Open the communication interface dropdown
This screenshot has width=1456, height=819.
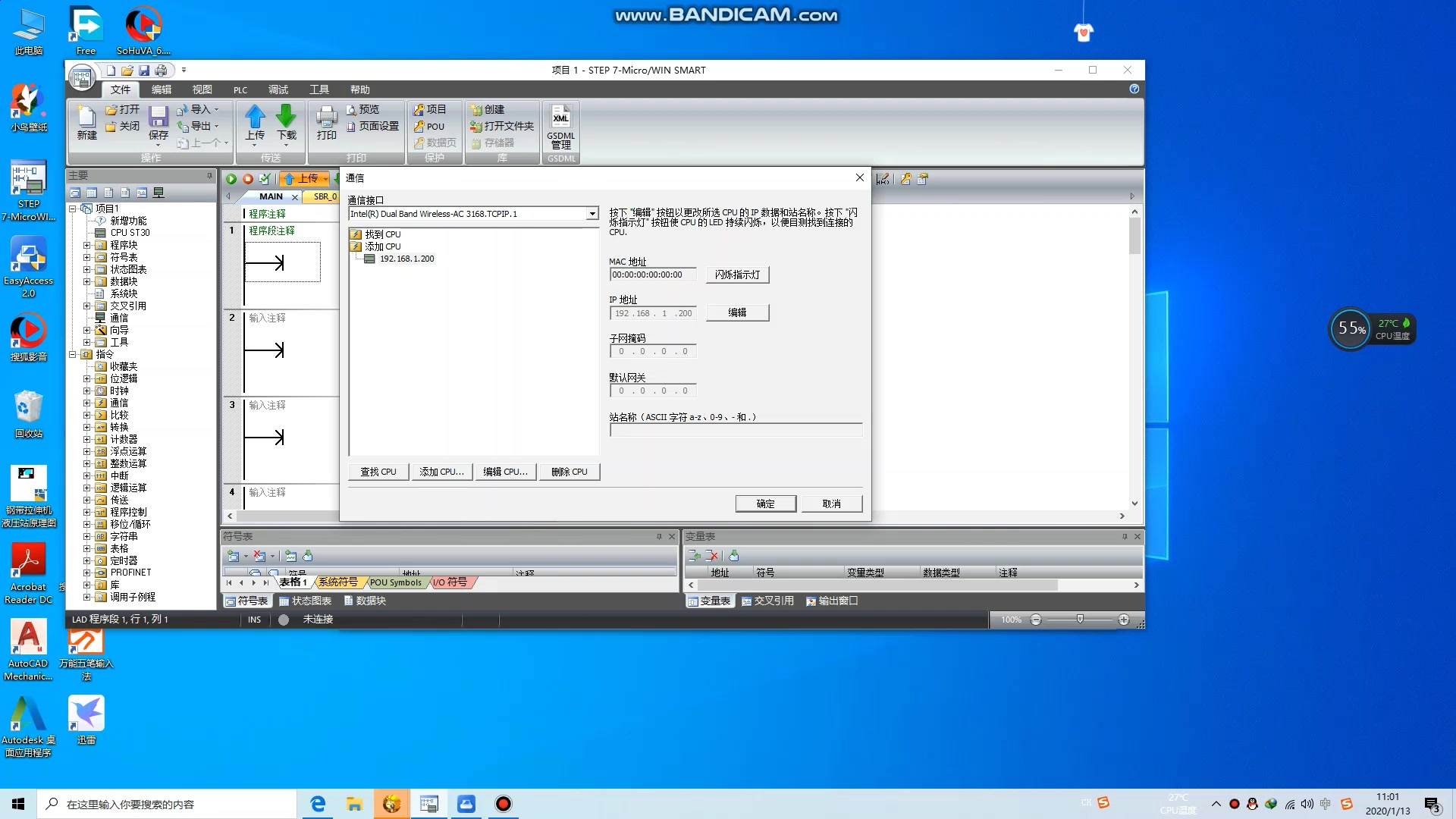tap(592, 214)
